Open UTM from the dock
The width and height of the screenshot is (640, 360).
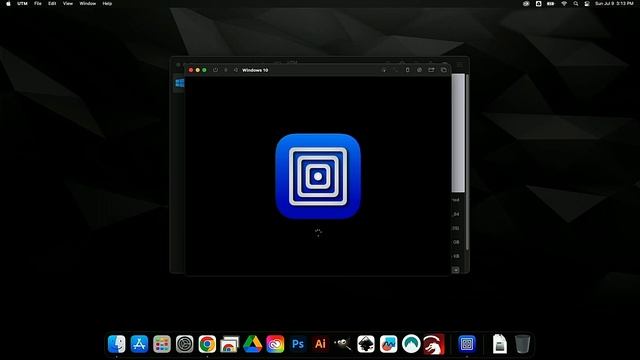click(467, 344)
